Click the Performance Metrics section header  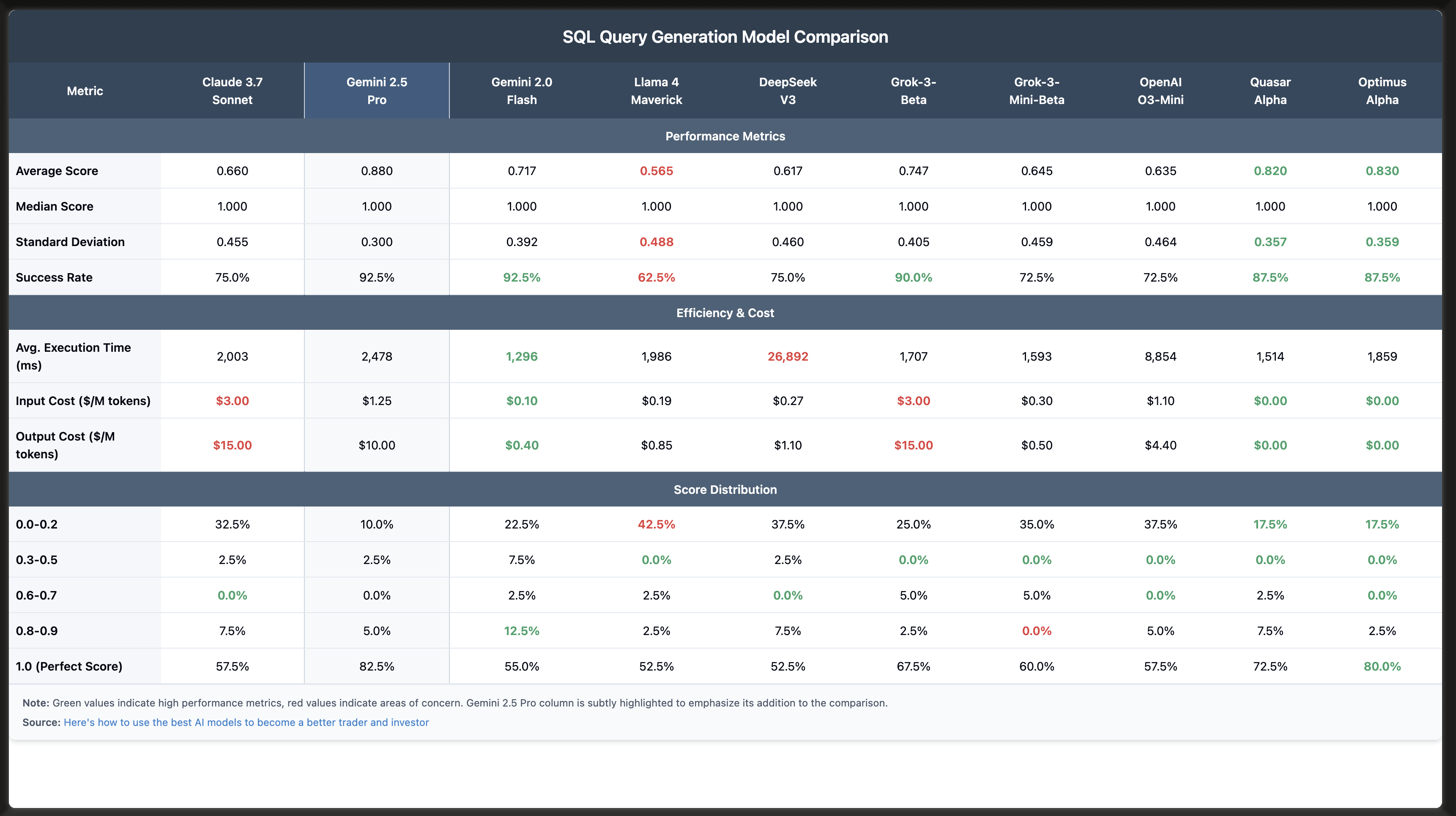pyautogui.click(x=725, y=136)
